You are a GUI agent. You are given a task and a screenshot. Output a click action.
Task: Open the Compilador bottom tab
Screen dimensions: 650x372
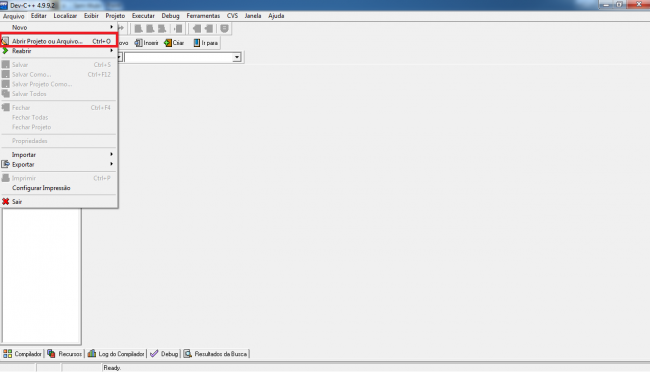tap(22, 354)
